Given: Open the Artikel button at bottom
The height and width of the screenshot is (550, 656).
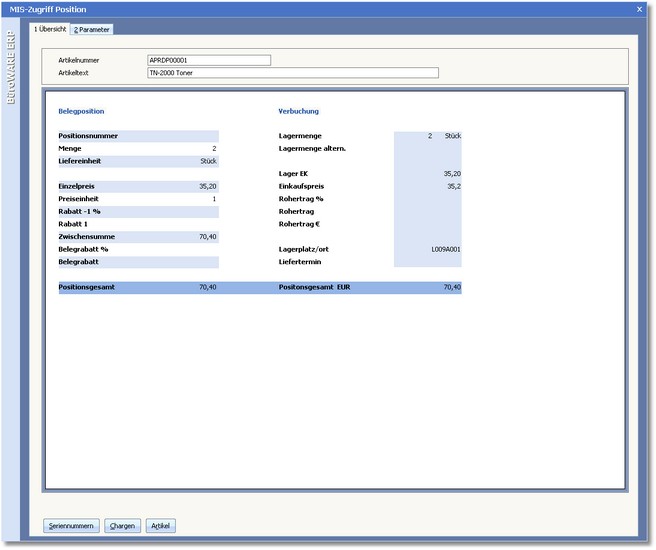Looking at the screenshot, I should [160, 526].
